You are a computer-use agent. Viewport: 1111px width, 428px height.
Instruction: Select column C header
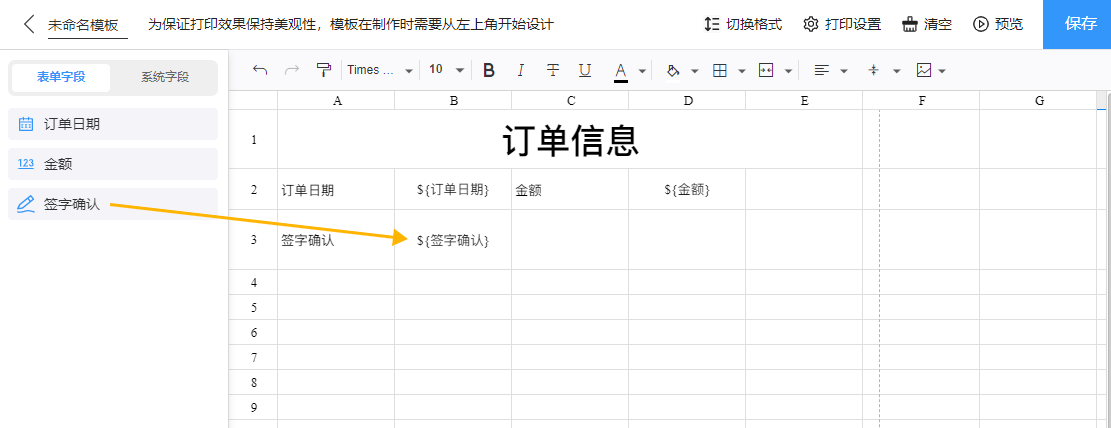pos(570,101)
